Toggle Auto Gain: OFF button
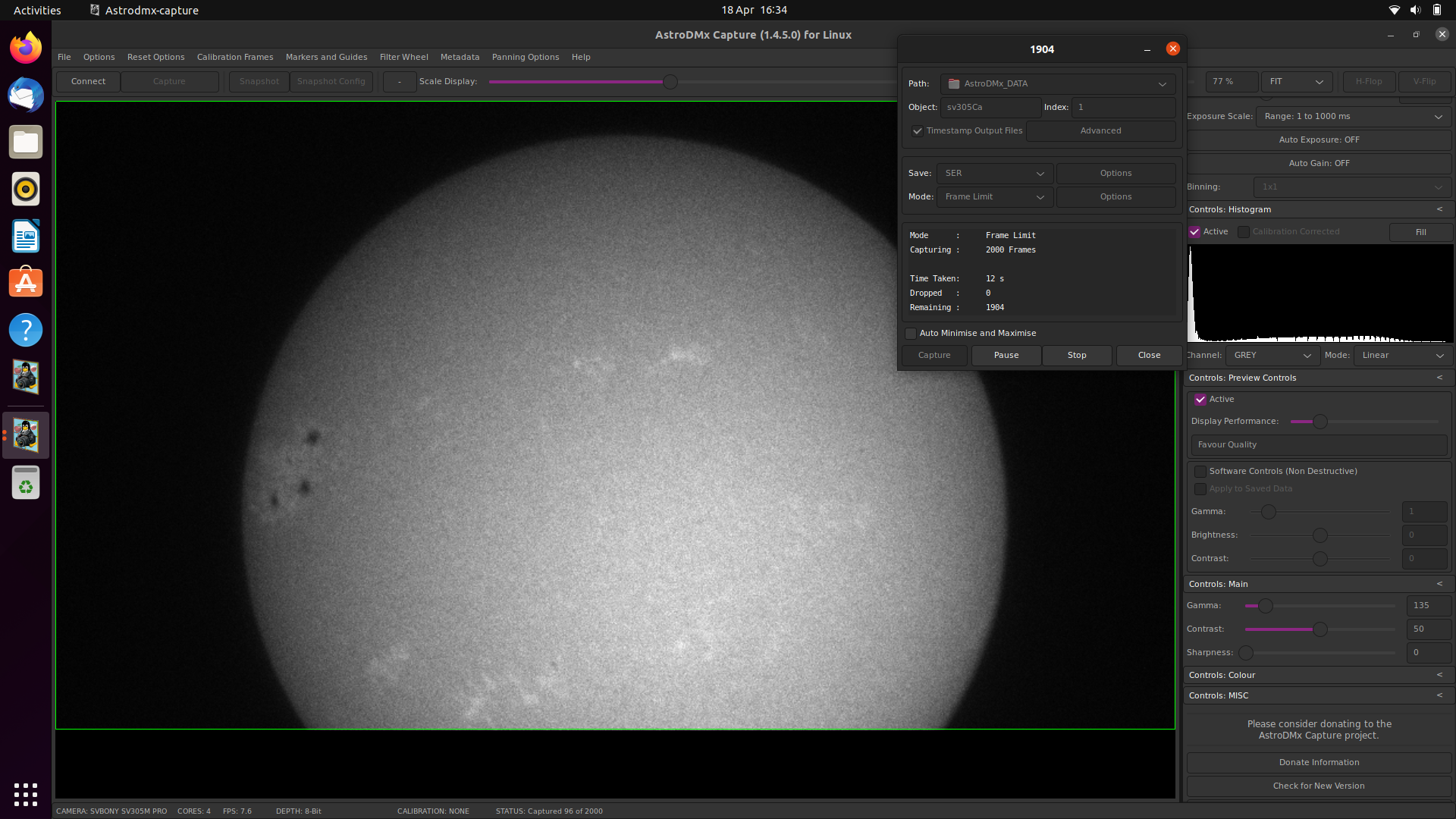Image resolution: width=1456 pixels, height=819 pixels. (1319, 164)
